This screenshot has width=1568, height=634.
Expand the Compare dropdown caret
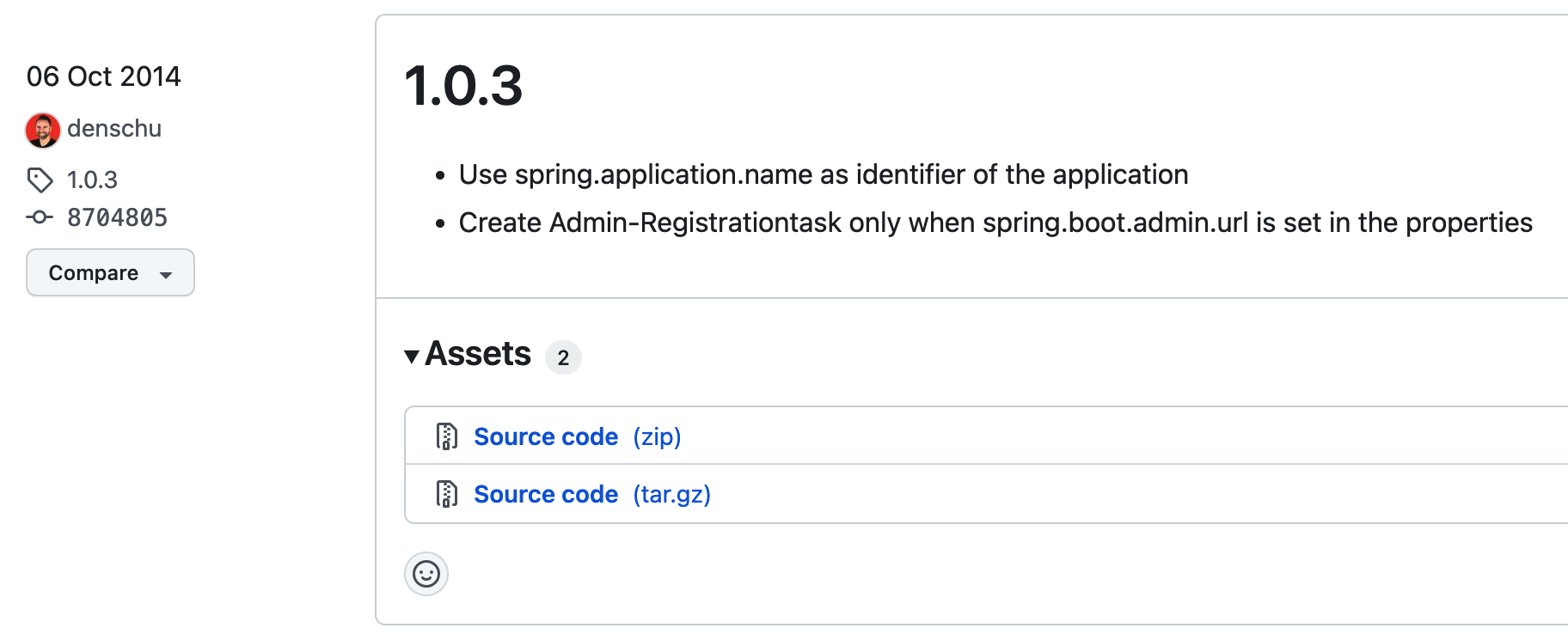click(166, 275)
